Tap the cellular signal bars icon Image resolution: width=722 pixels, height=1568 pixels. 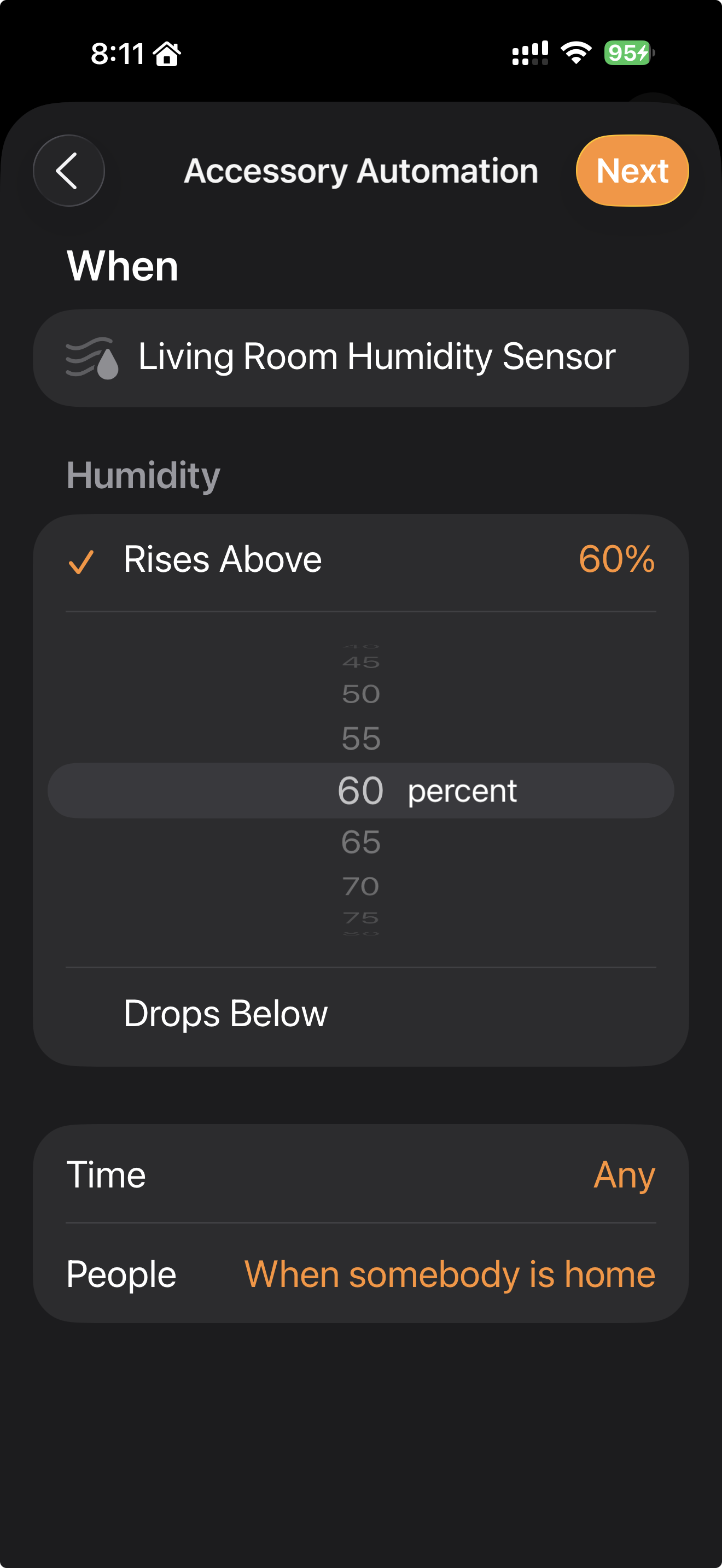(529, 53)
